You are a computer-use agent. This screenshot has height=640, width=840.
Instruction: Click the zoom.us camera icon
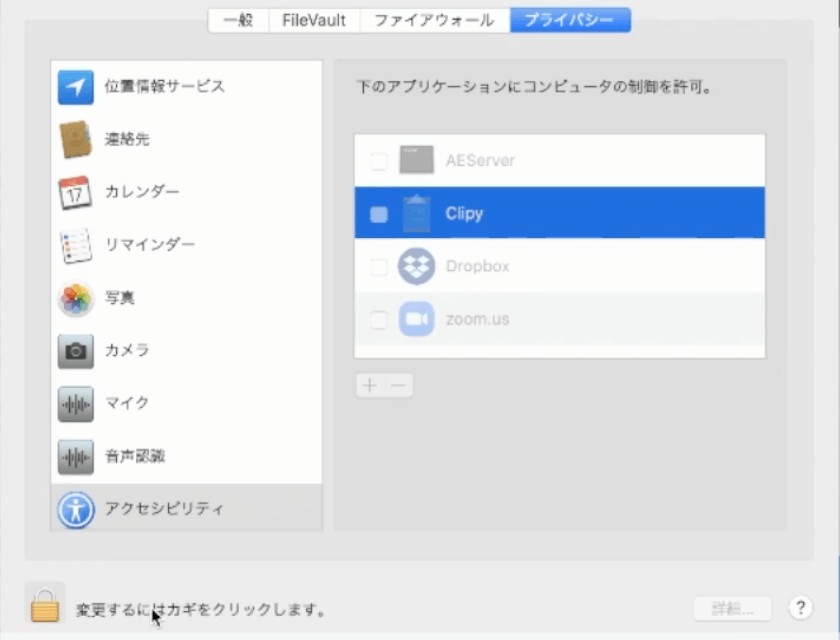click(x=416, y=319)
